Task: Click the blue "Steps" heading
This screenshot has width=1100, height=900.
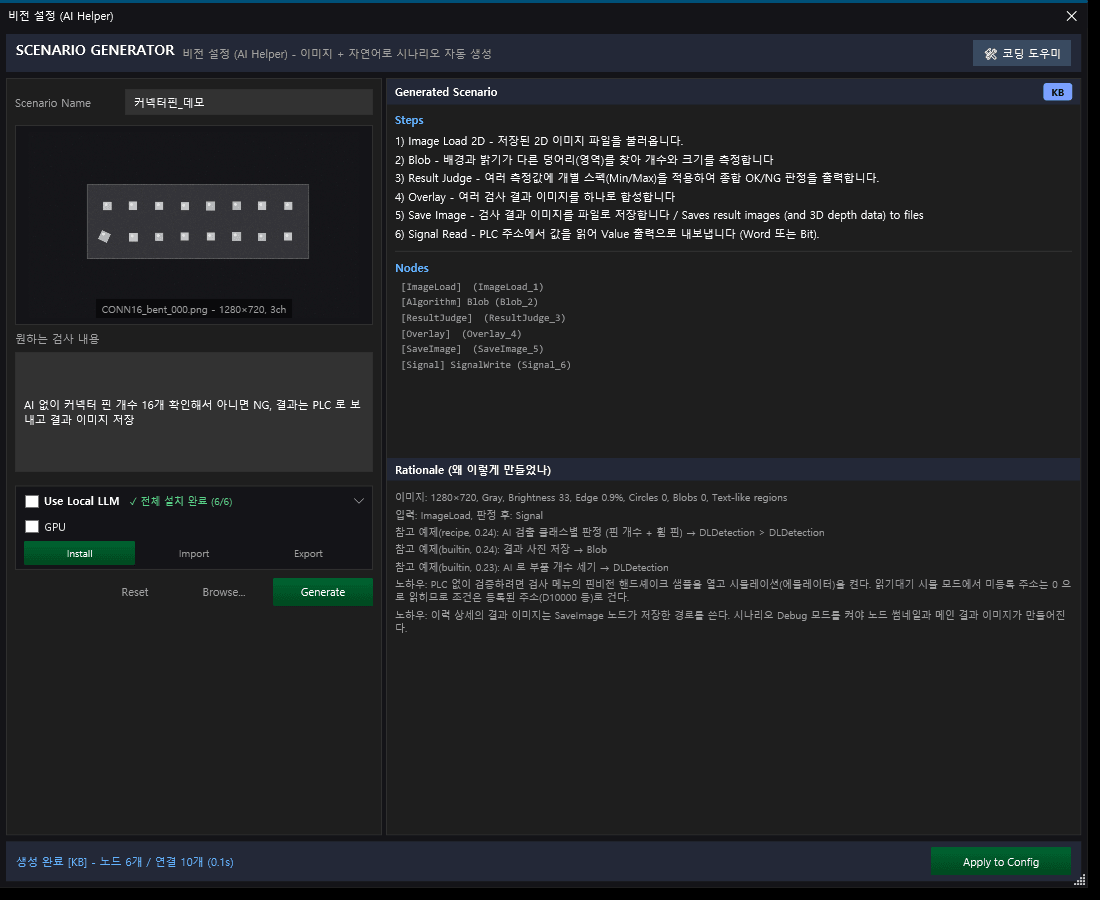Action: pyautogui.click(x=409, y=121)
